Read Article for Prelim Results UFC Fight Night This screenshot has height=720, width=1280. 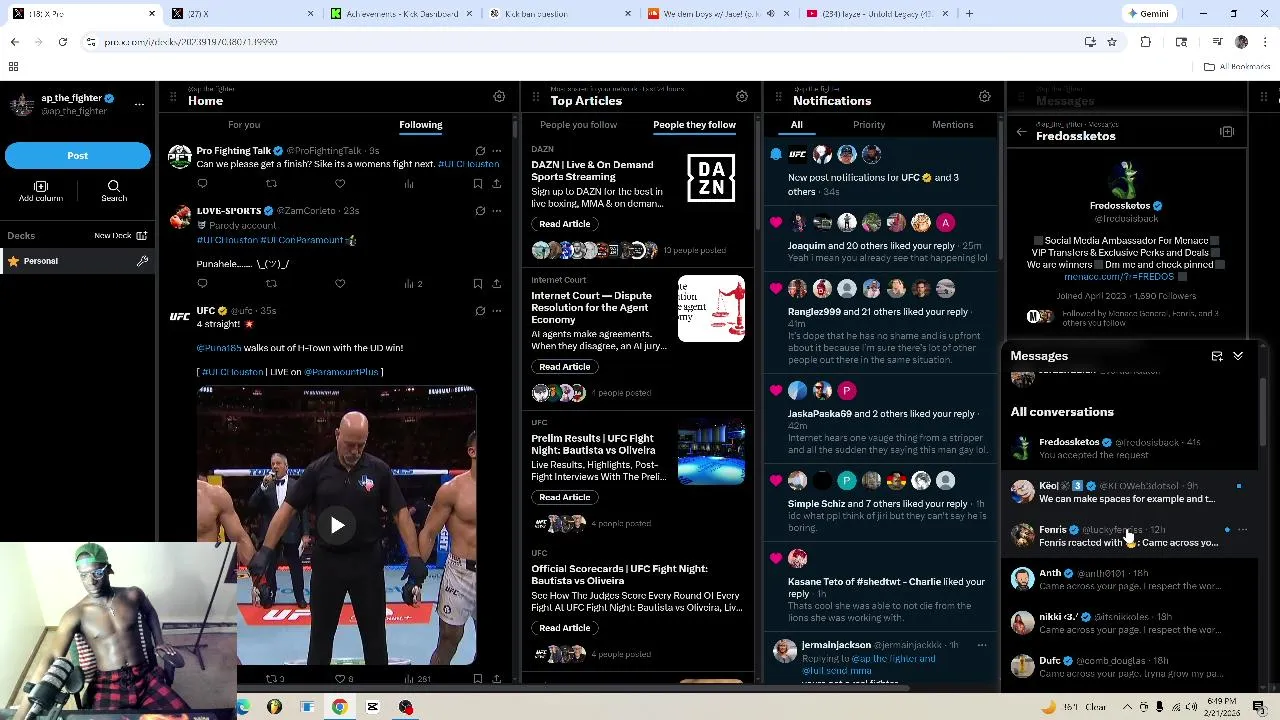coord(565,497)
